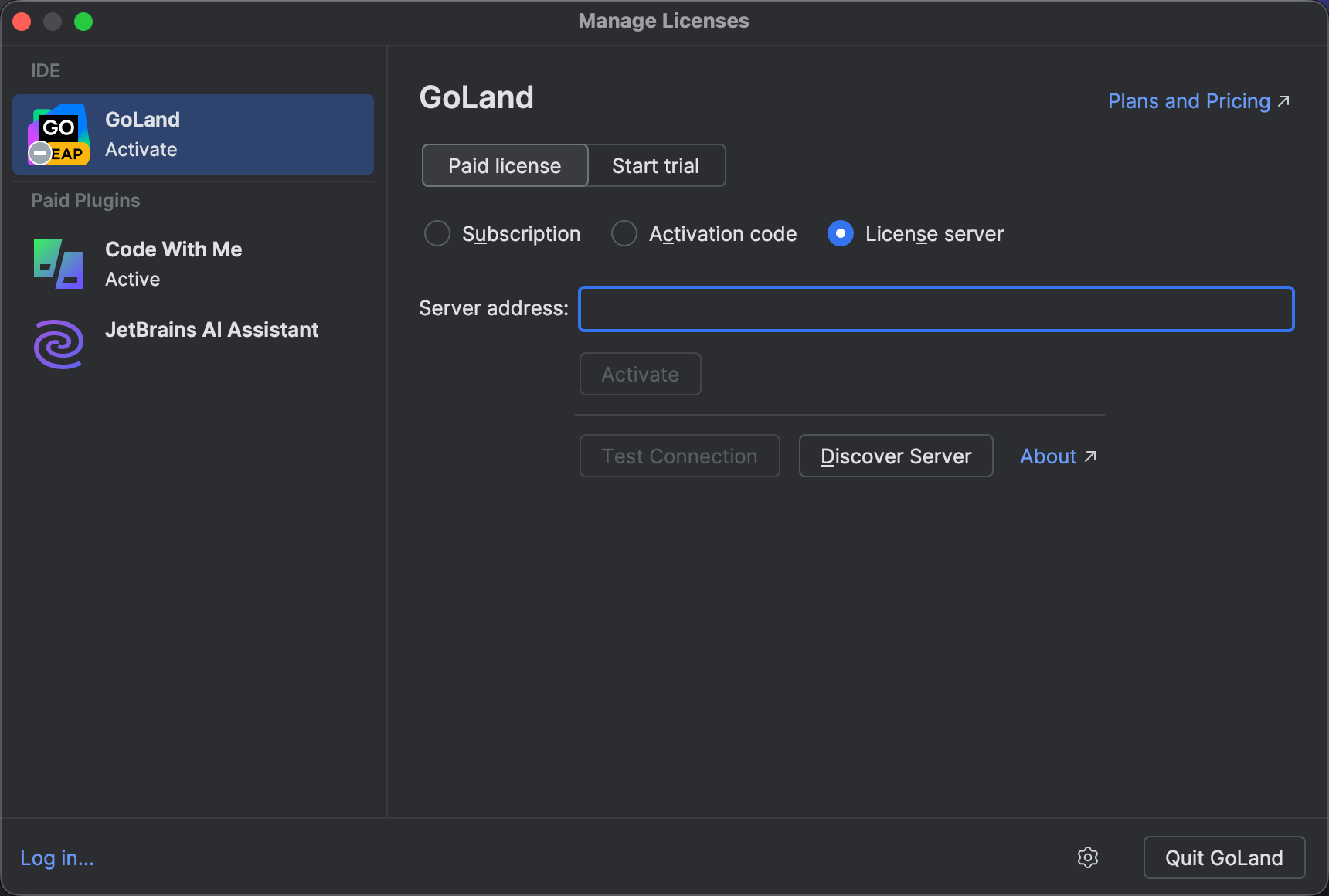Open the Plans and Pricing link

point(1188,100)
